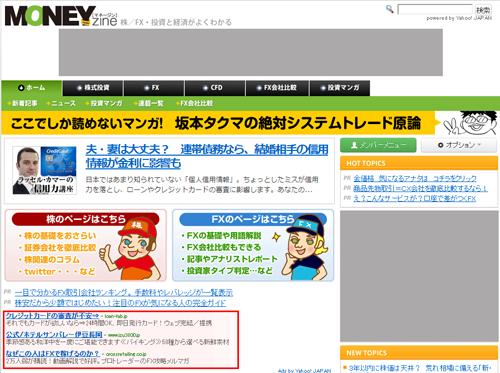This screenshot has height=373, width=500.
Task: Open ad link なぜこの人はFXで稼げるのか？
Action: point(53,353)
